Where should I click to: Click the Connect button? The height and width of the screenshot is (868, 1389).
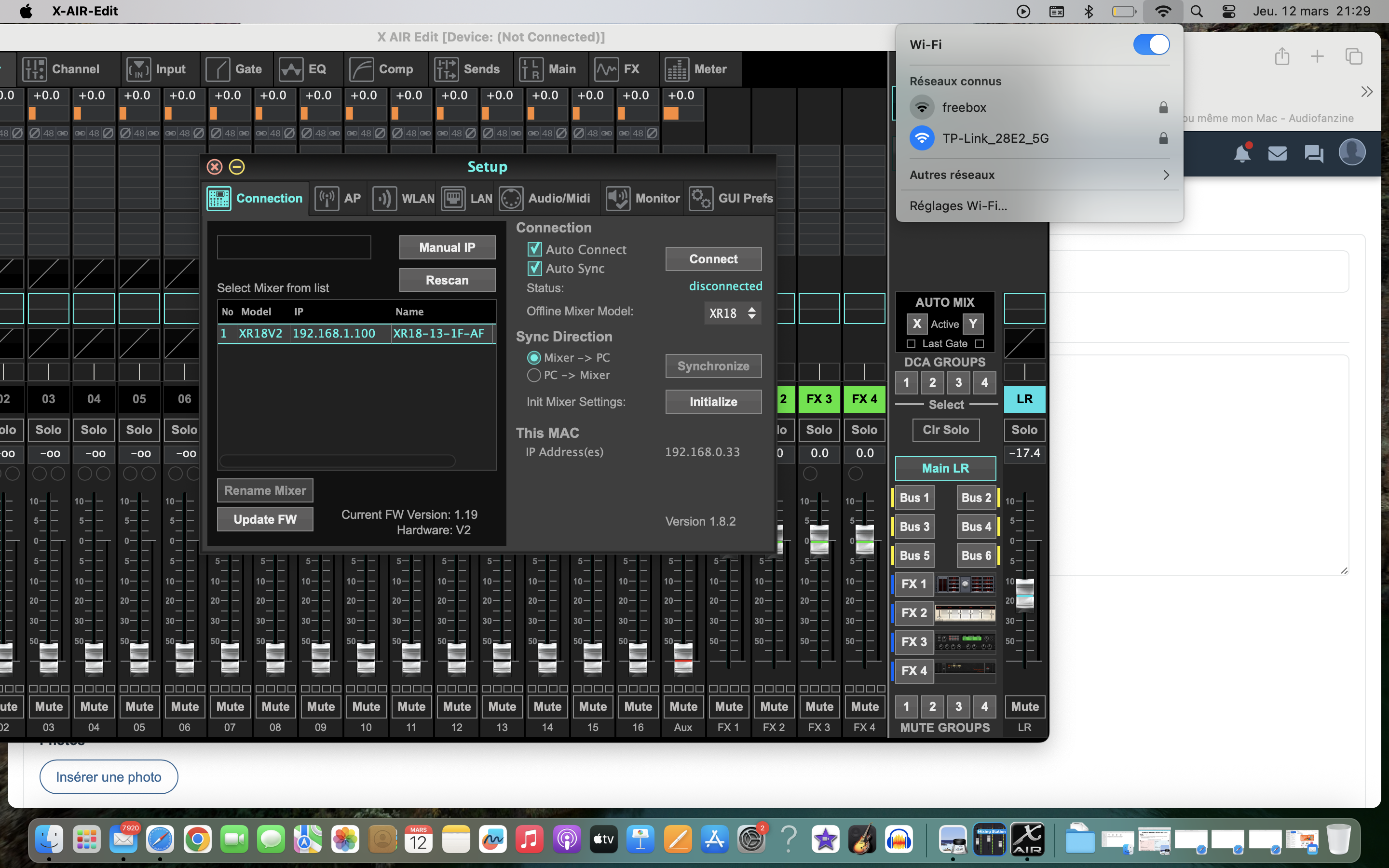pyautogui.click(x=713, y=259)
